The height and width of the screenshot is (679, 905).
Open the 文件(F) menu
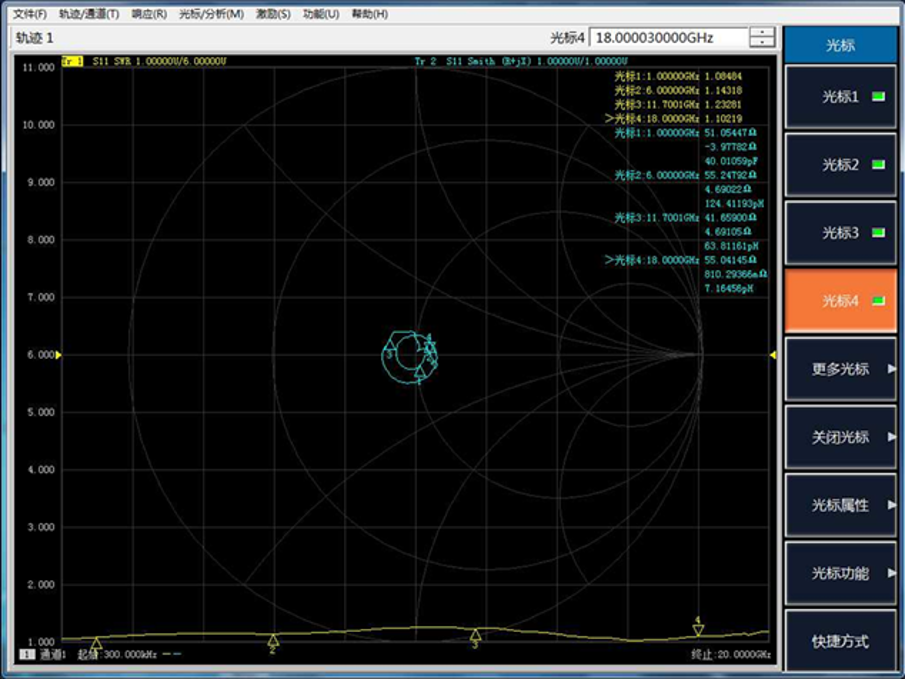pyautogui.click(x=29, y=14)
